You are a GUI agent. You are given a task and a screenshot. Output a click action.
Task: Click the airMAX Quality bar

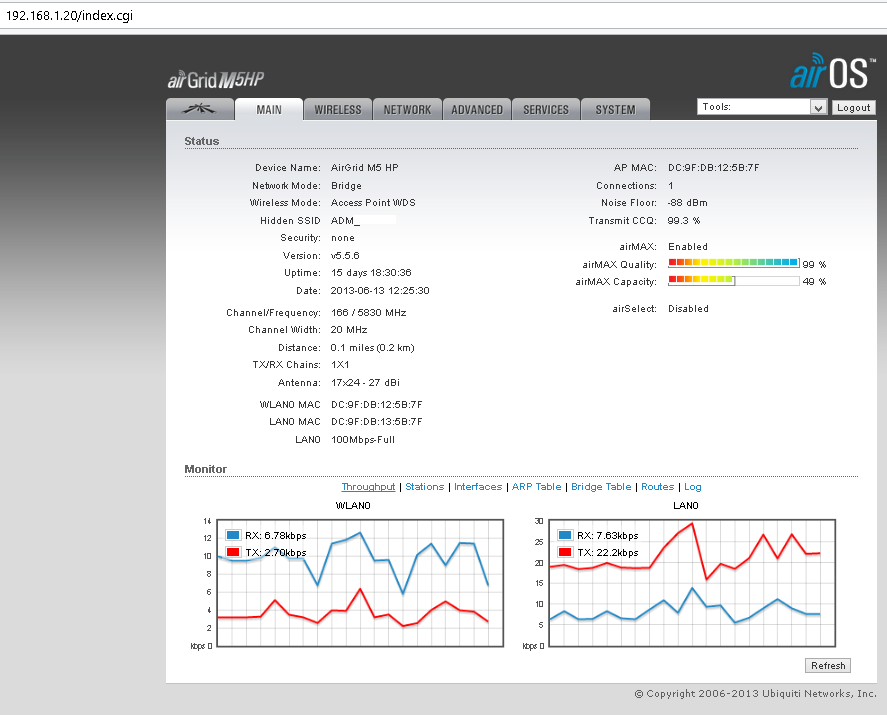pos(734,263)
